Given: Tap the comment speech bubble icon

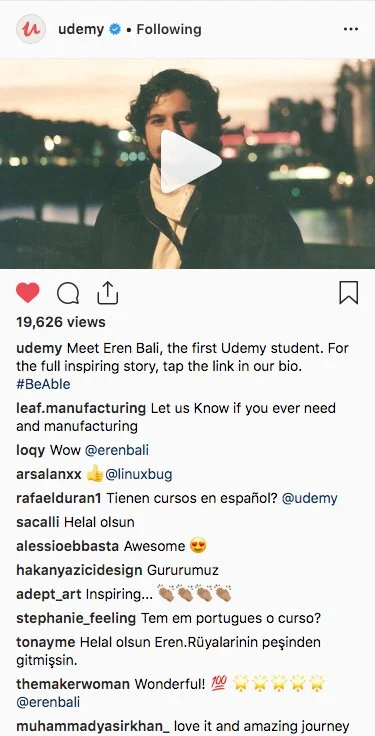Looking at the screenshot, I should [68, 294].
